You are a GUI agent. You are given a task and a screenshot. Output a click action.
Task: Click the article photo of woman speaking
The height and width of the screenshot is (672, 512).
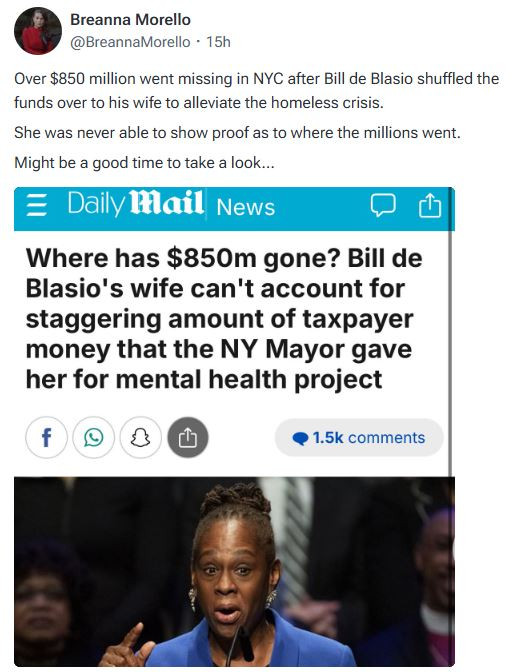[234, 572]
